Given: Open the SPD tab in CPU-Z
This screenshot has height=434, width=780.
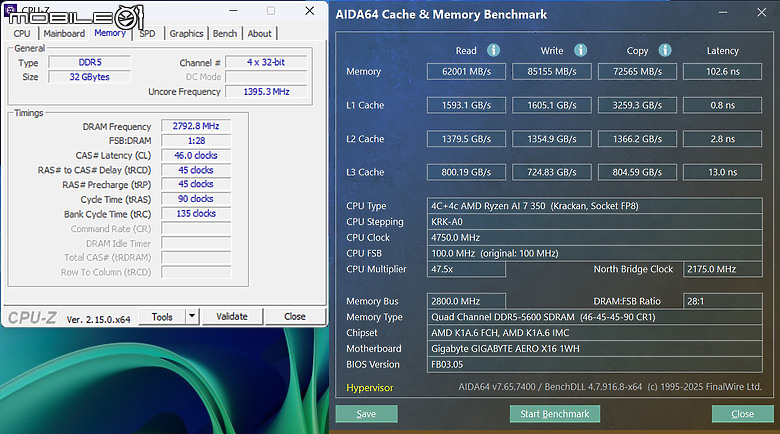Looking at the screenshot, I should [147, 33].
